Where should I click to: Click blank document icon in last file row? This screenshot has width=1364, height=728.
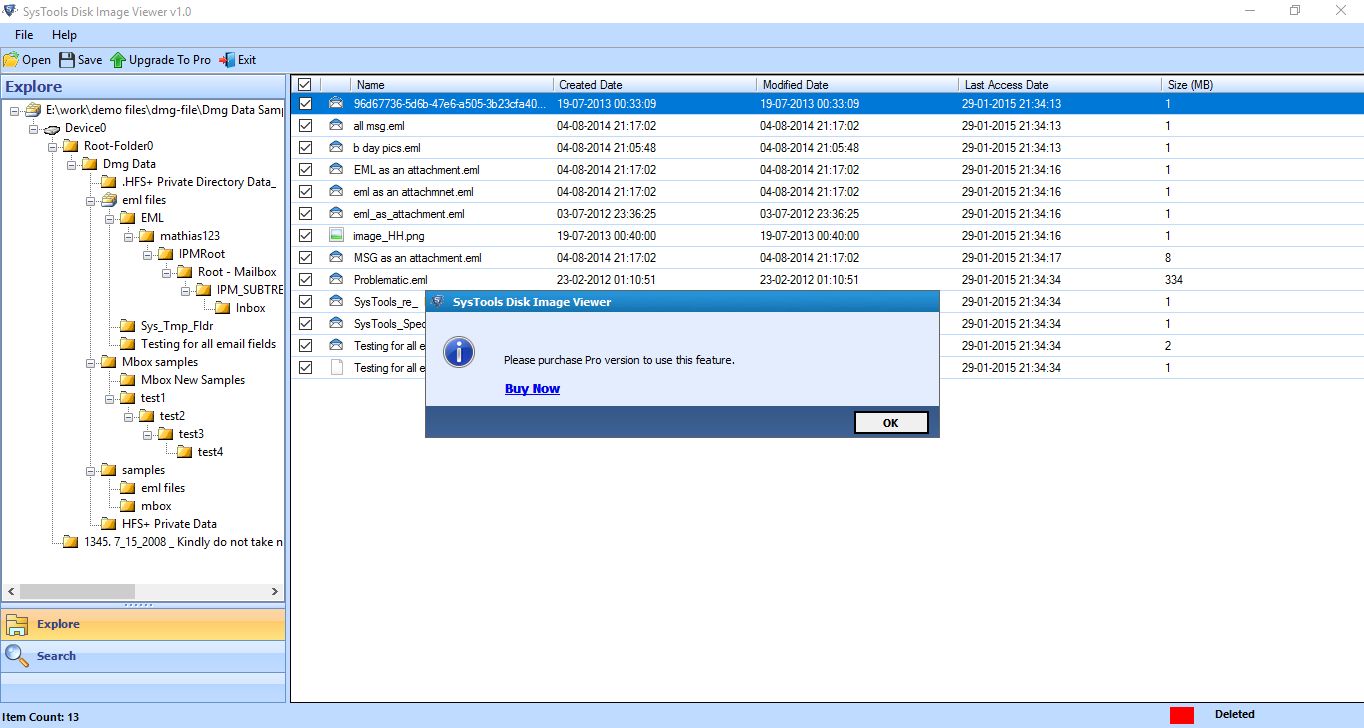(x=336, y=367)
